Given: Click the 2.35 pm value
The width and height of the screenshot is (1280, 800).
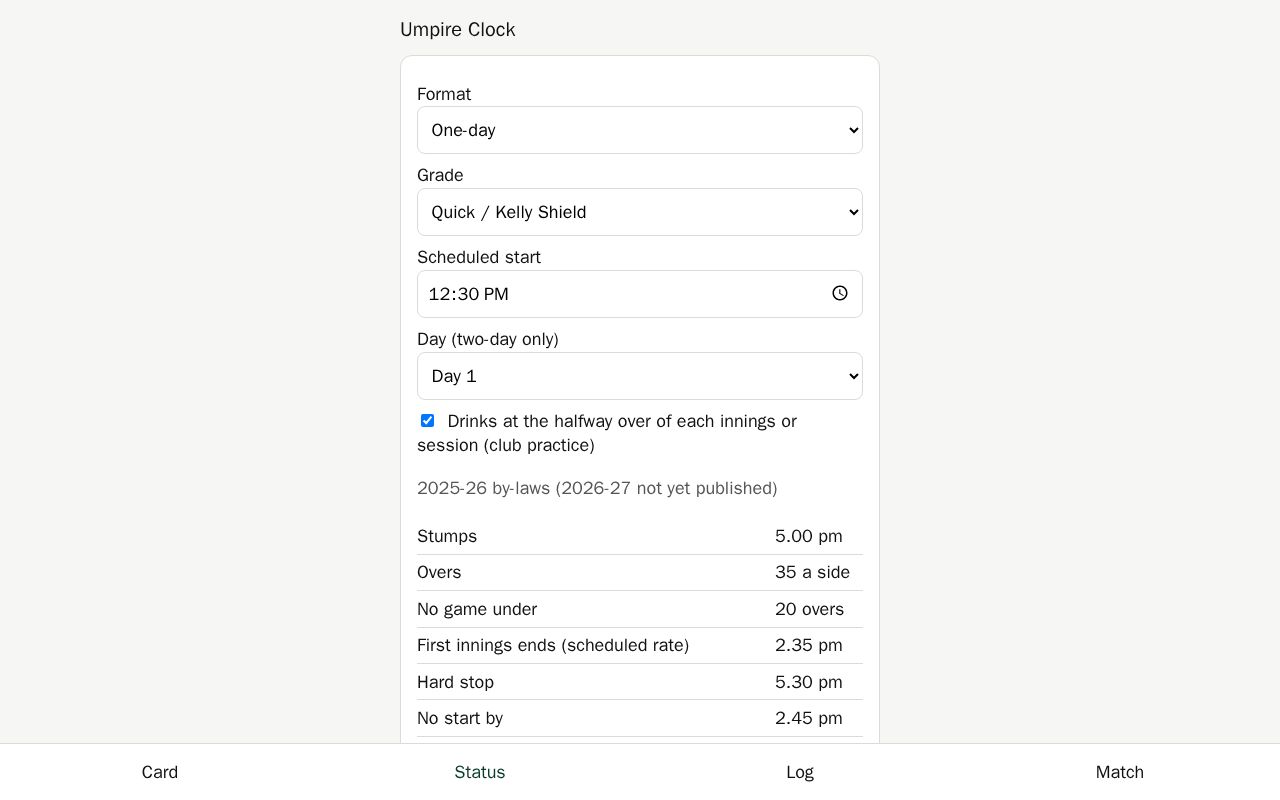Looking at the screenshot, I should (809, 645).
